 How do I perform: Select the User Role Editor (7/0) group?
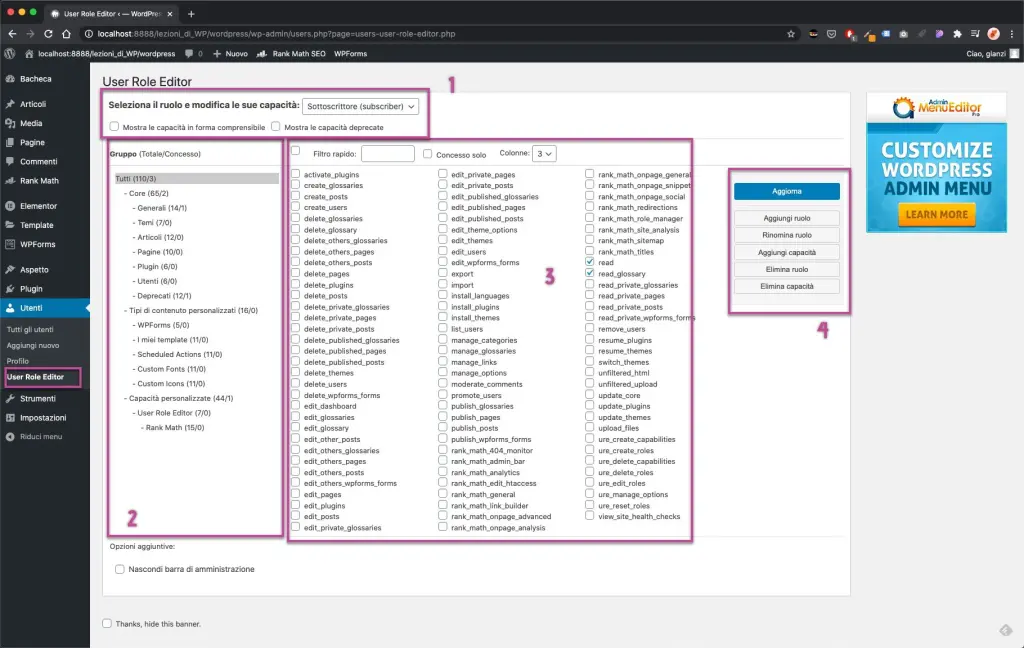(x=172, y=413)
